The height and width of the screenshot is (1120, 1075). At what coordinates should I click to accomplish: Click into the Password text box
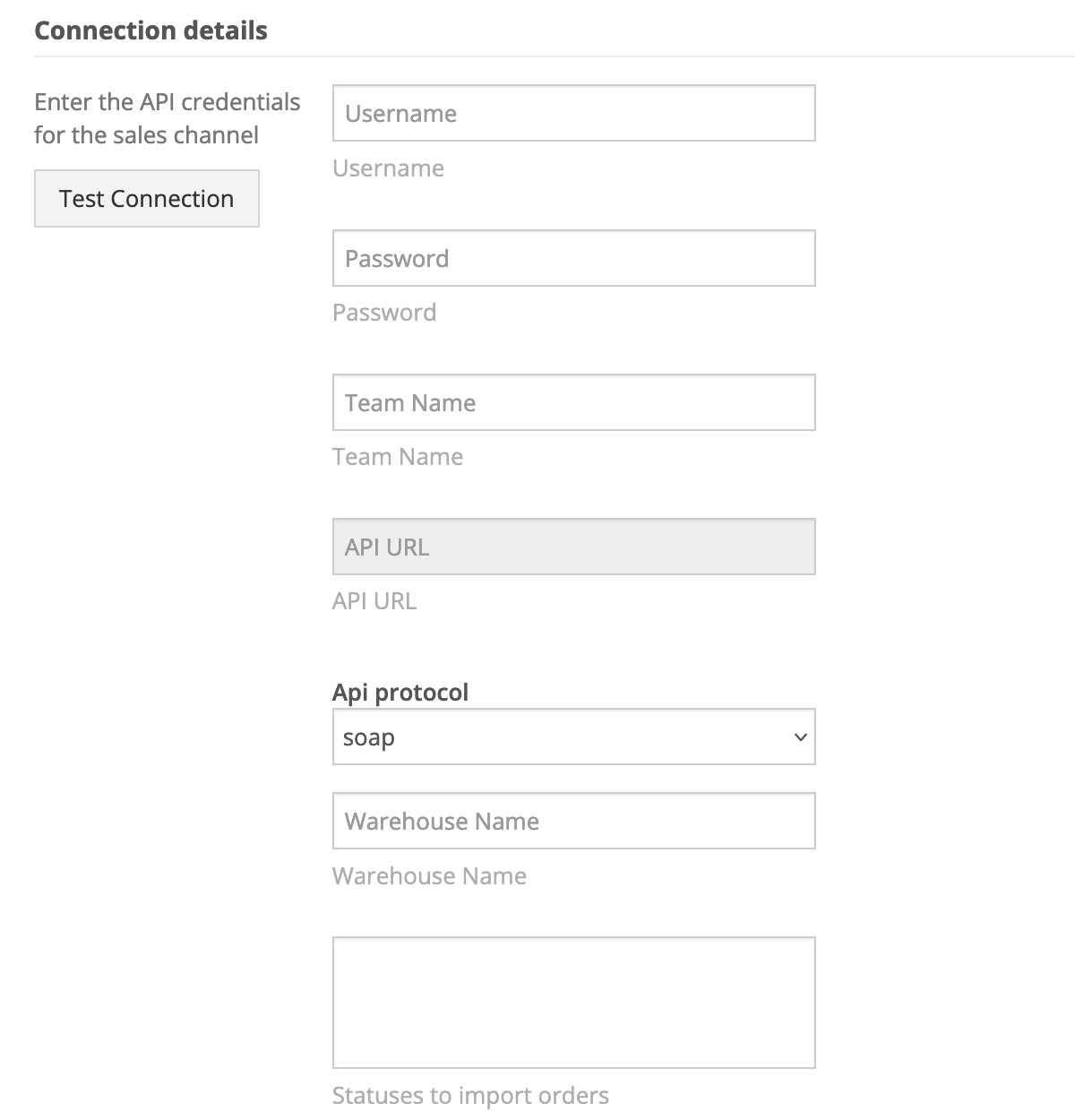[x=573, y=259]
